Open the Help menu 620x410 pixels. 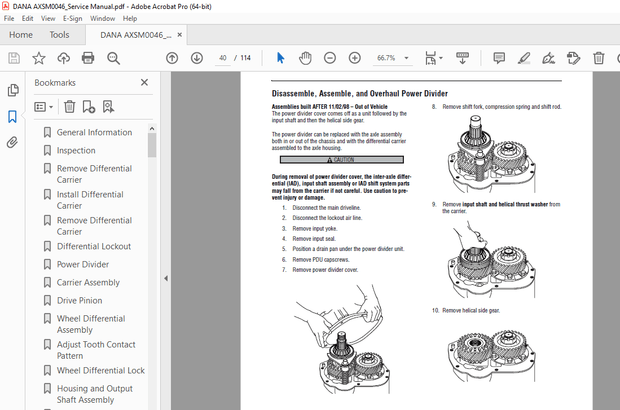[x=130, y=19]
